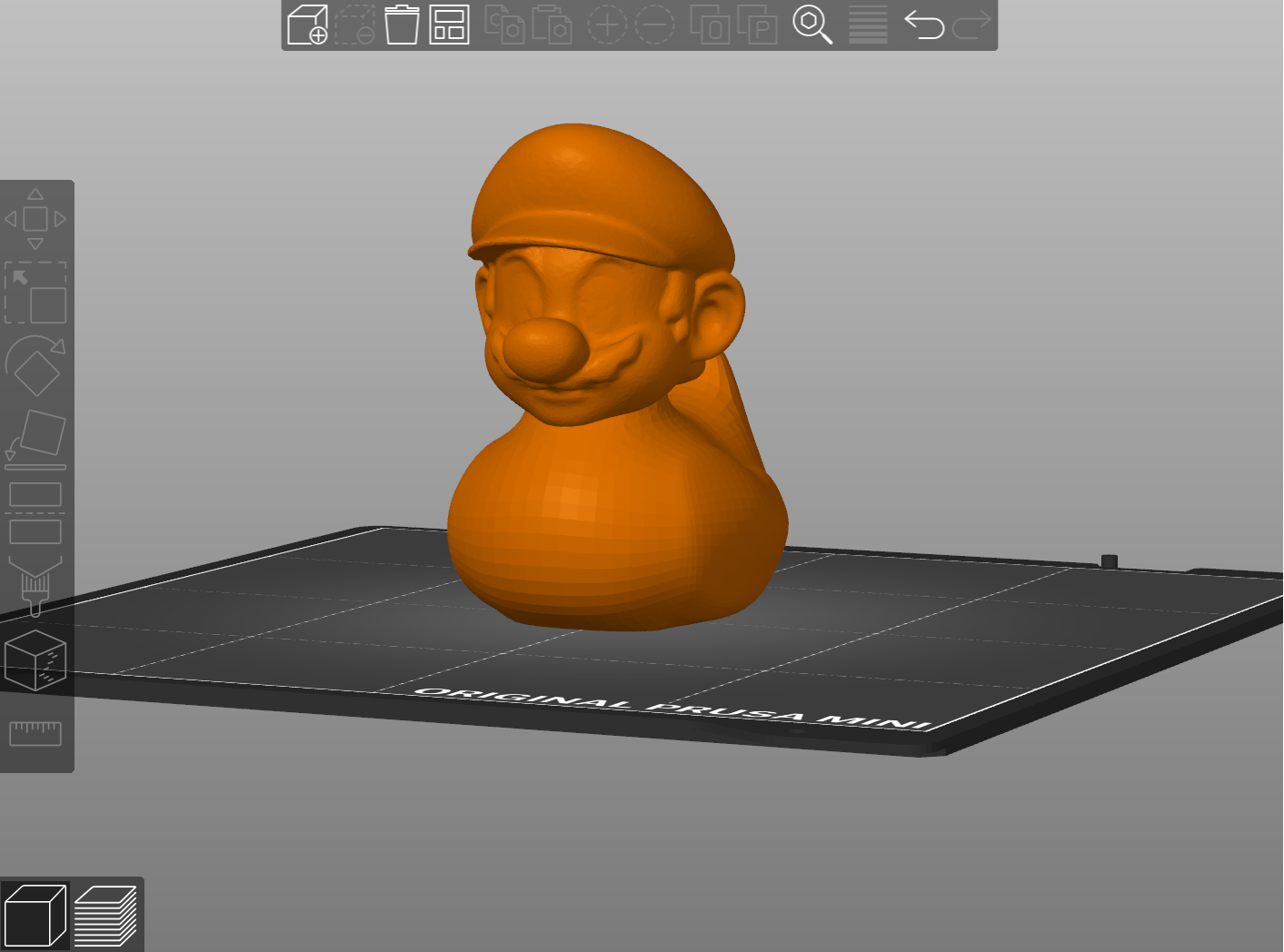Select the Scale gizmo tool

[x=35, y=293]
